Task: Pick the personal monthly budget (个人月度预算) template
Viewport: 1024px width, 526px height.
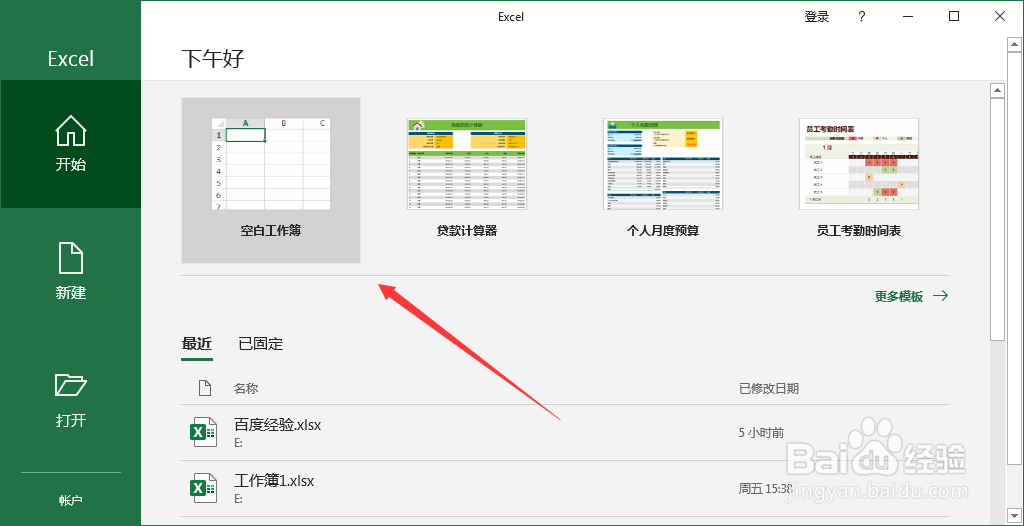Action: pyautogui.click(x=662, y=180)
